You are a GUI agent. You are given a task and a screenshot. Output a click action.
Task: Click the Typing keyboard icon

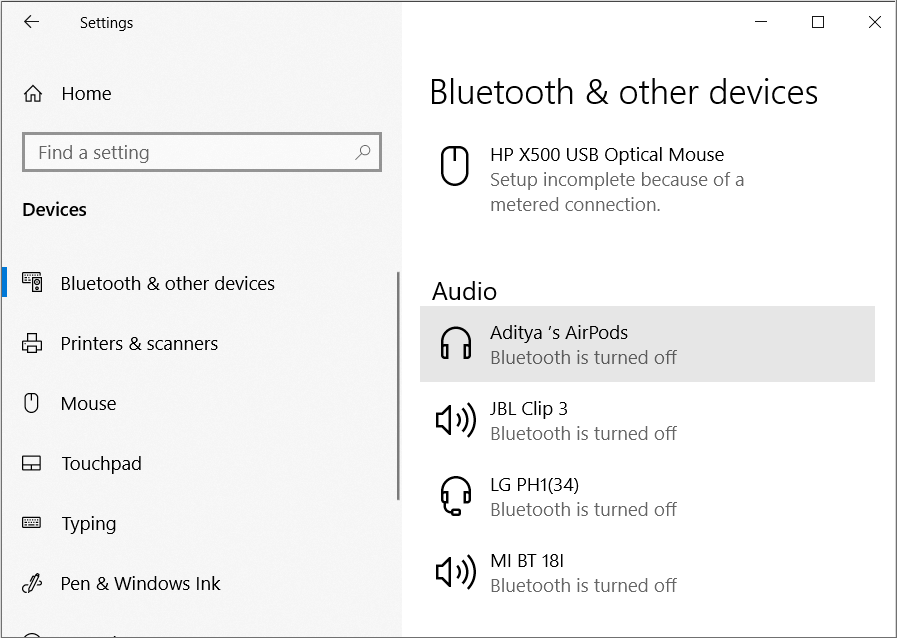click(x=31, y=522)
